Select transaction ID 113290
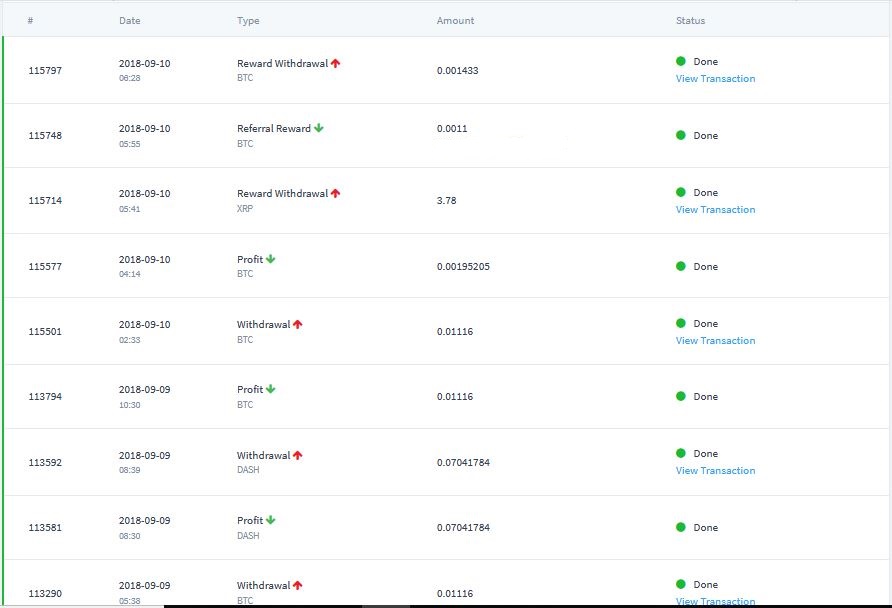Screen dimensions: 892x608 pos(45,593)
